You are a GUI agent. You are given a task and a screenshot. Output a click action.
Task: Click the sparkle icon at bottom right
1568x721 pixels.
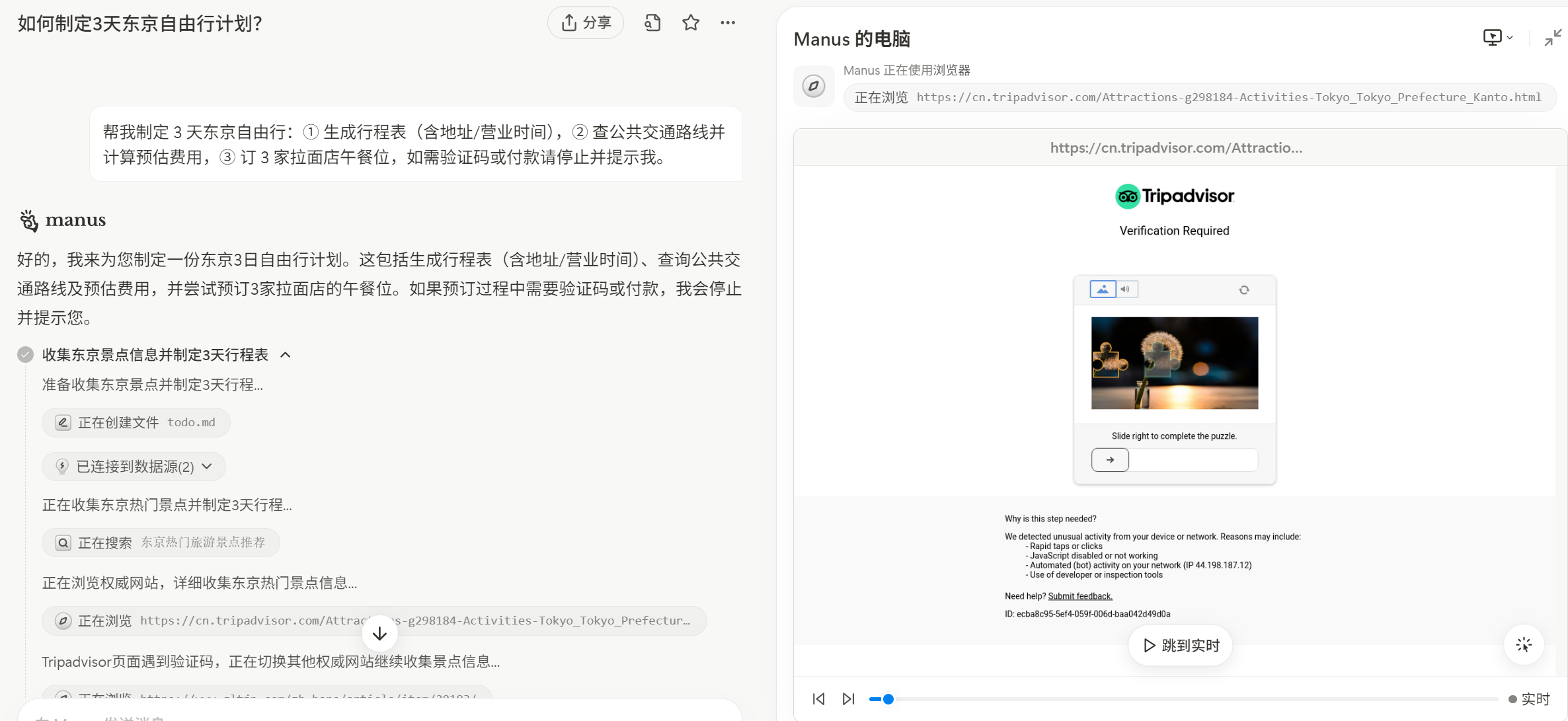click(1524, 645)
